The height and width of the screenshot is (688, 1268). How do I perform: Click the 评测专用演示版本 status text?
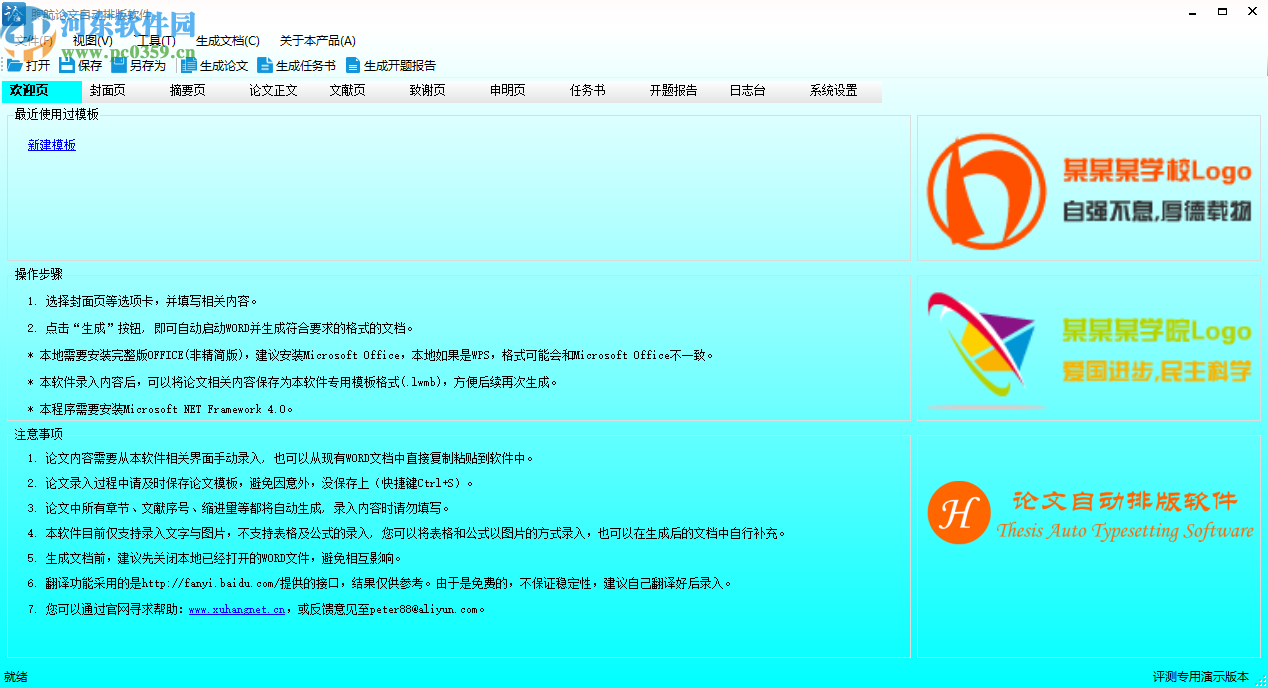[x=1200, y=677]
